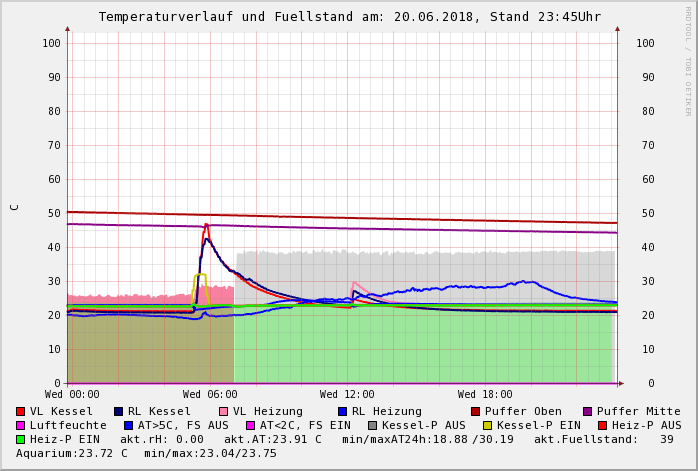Viewport: 698px width, 471px height.
Task: Click the Puffer Oben legend color box
Action: click(476, 411)
